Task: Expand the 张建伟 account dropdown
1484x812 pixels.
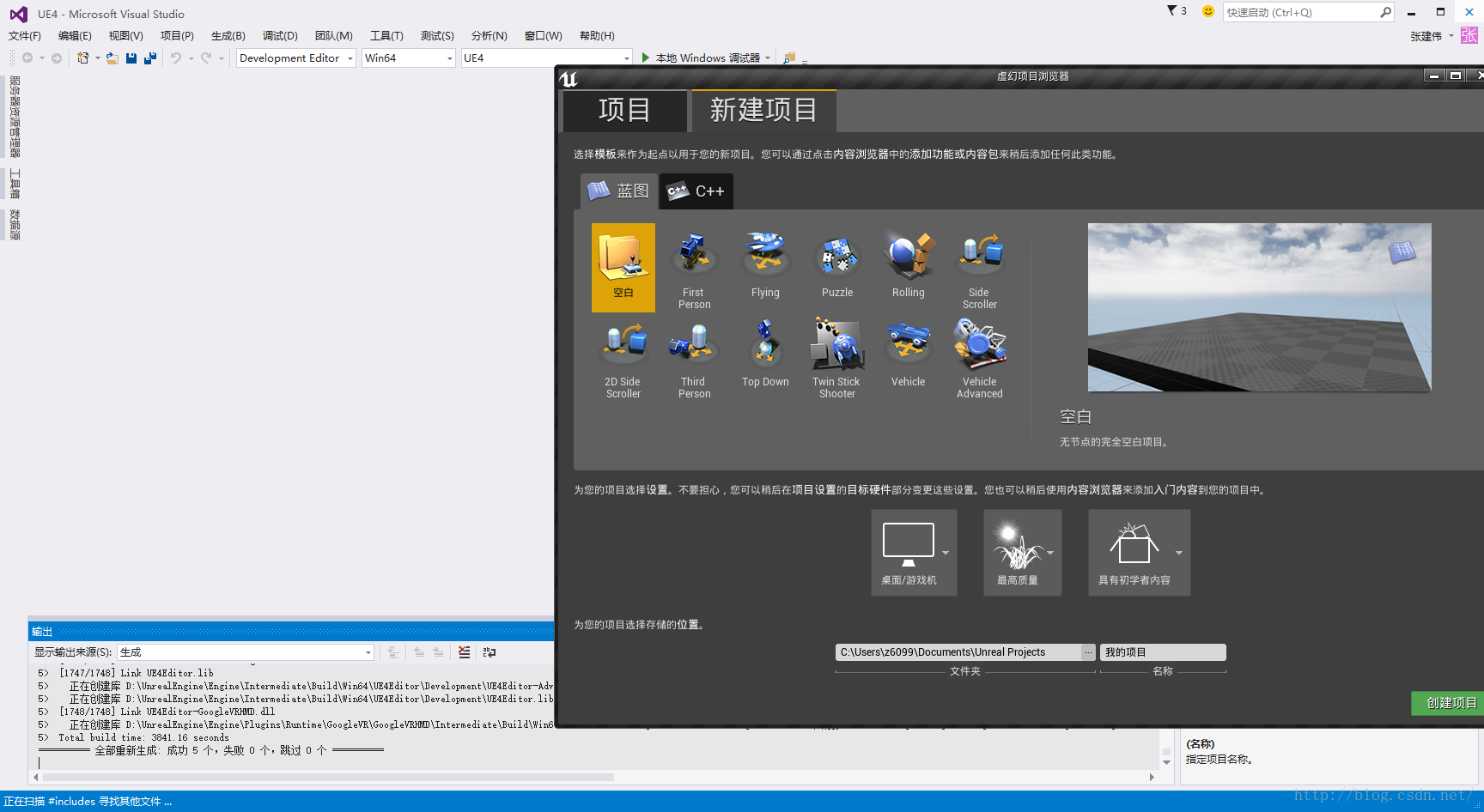Action: click(x=1451, y=36)
